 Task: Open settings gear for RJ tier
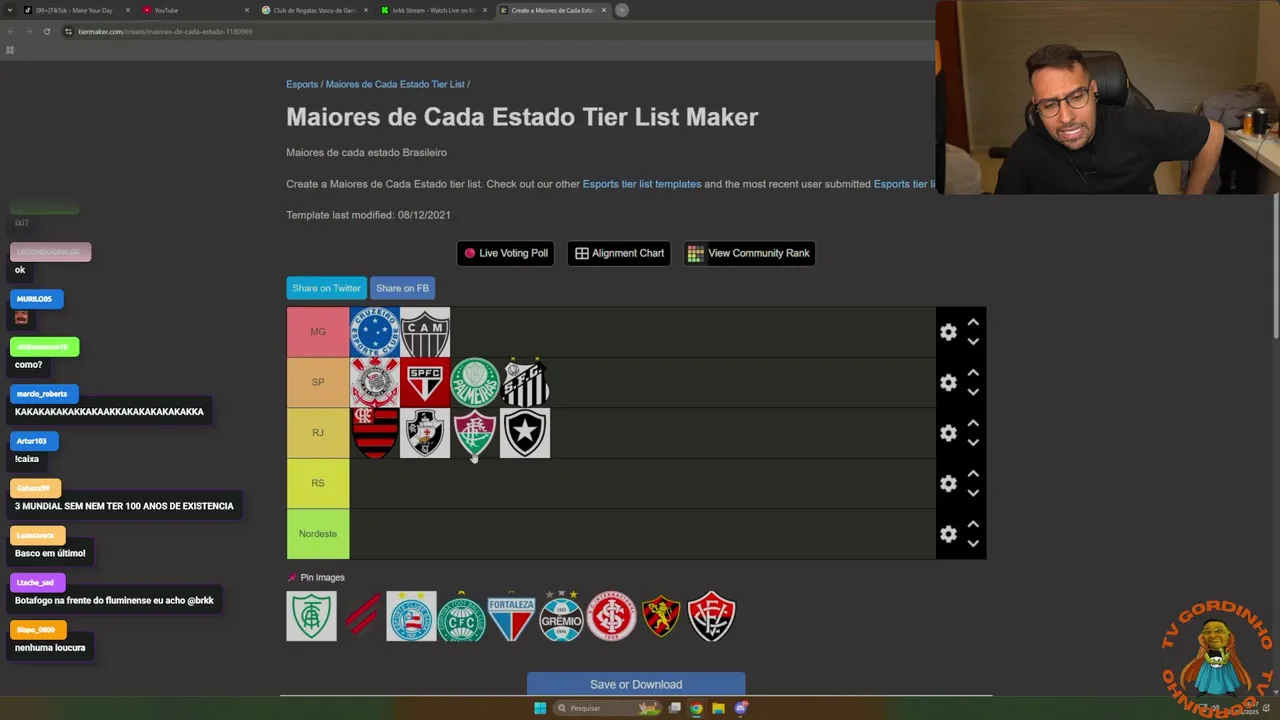pyautogui.click(x=948, y=433)
